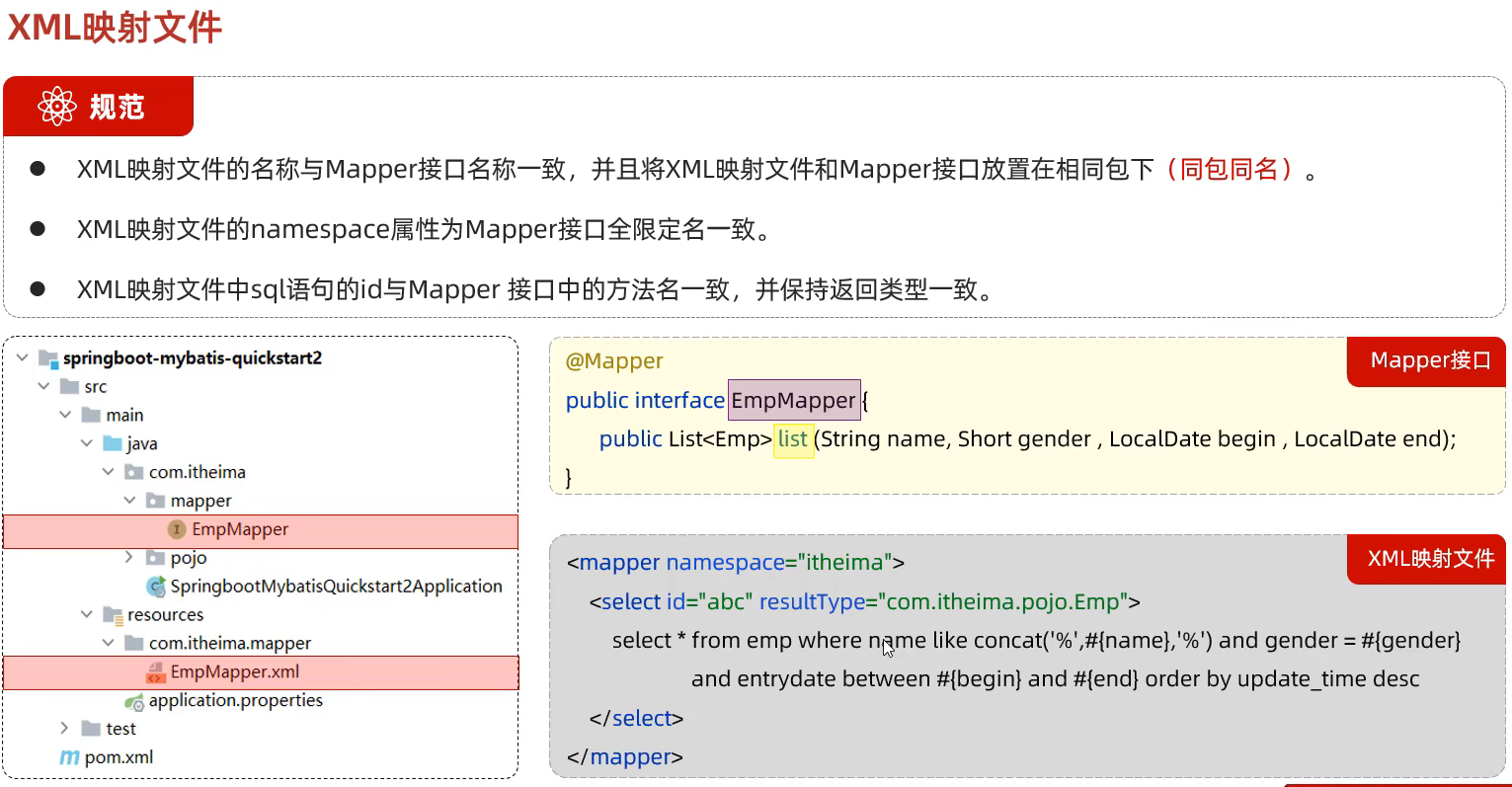Collapse the resources folder chevron
The height and width of the screenshot is (787, 1512).
[x=87, y=614]
